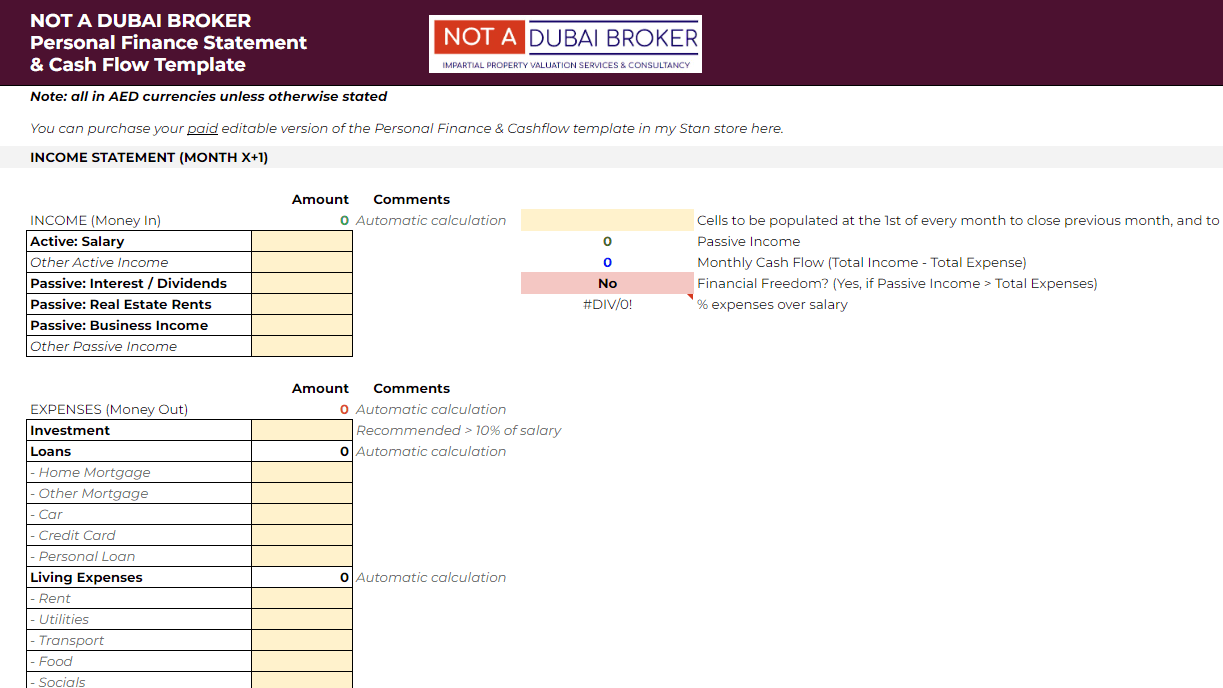Click '% expenses over salary' text
This screenshot has width=1223, height=688.
click(772, 304)
